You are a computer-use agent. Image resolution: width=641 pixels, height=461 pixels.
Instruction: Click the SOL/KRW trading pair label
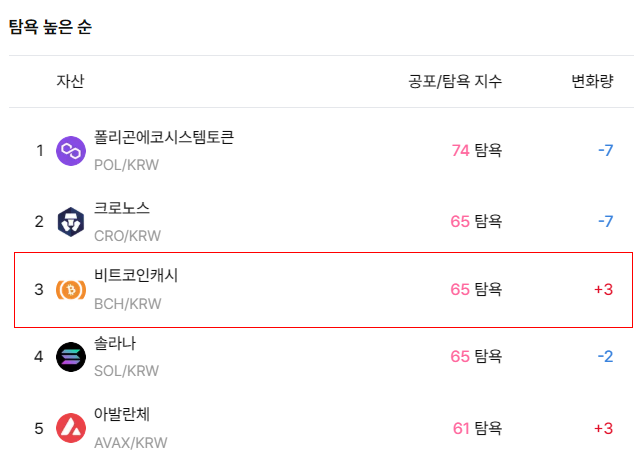[126, 371]
